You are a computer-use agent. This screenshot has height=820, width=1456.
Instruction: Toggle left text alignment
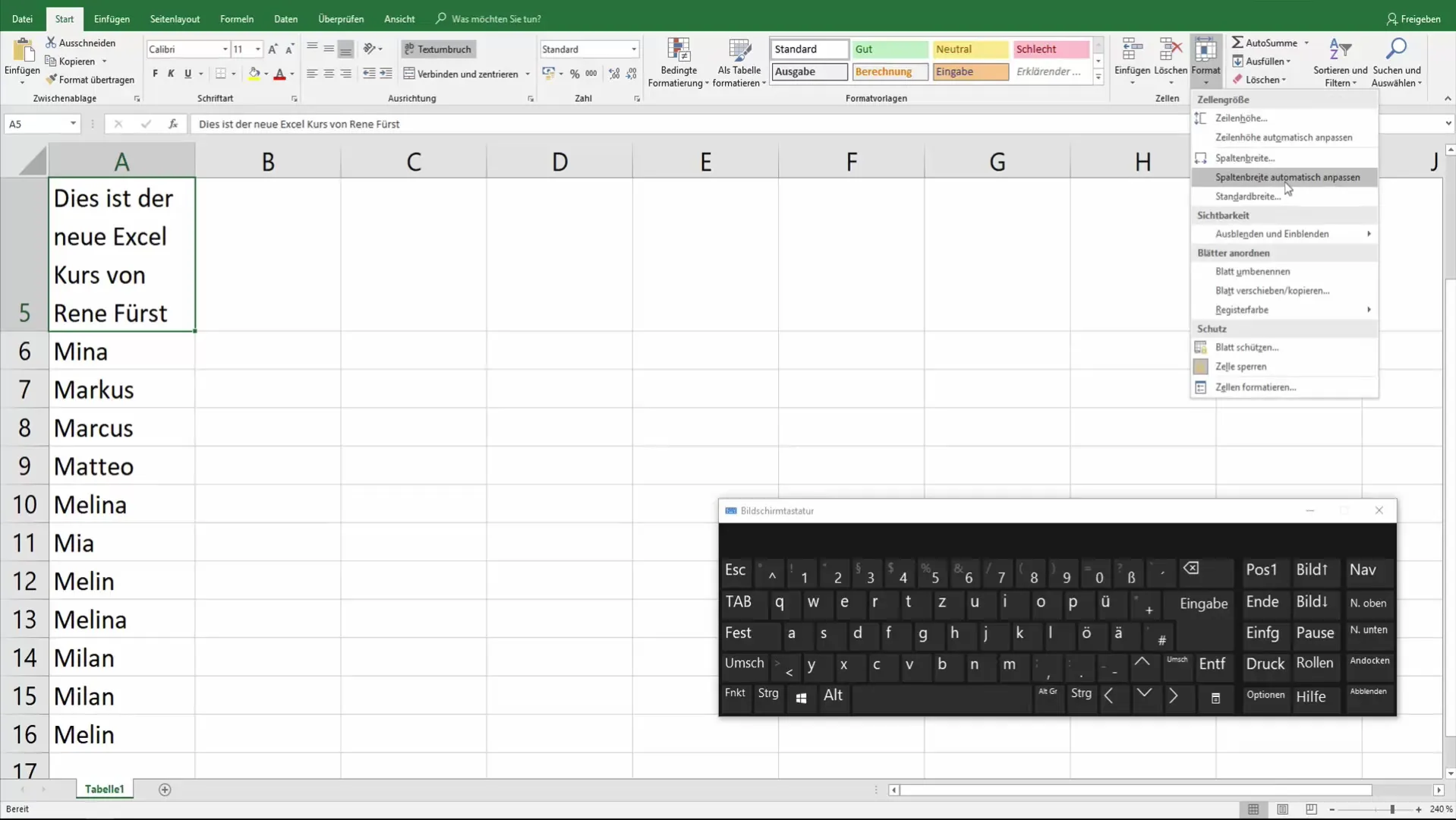point(312,74)
